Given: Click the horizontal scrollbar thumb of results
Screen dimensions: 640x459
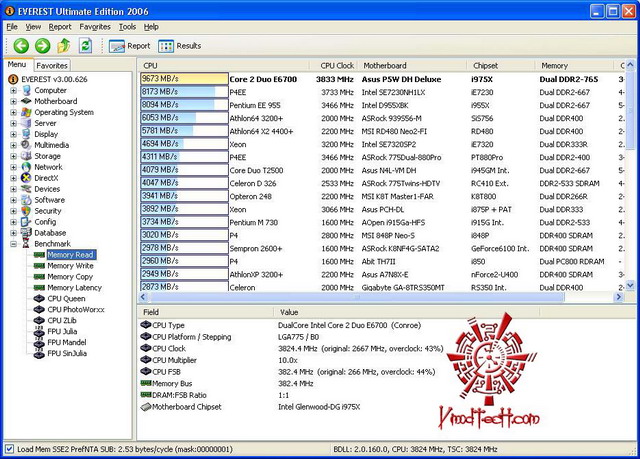Looking at the screenshot, I should (x=357, y=297).
